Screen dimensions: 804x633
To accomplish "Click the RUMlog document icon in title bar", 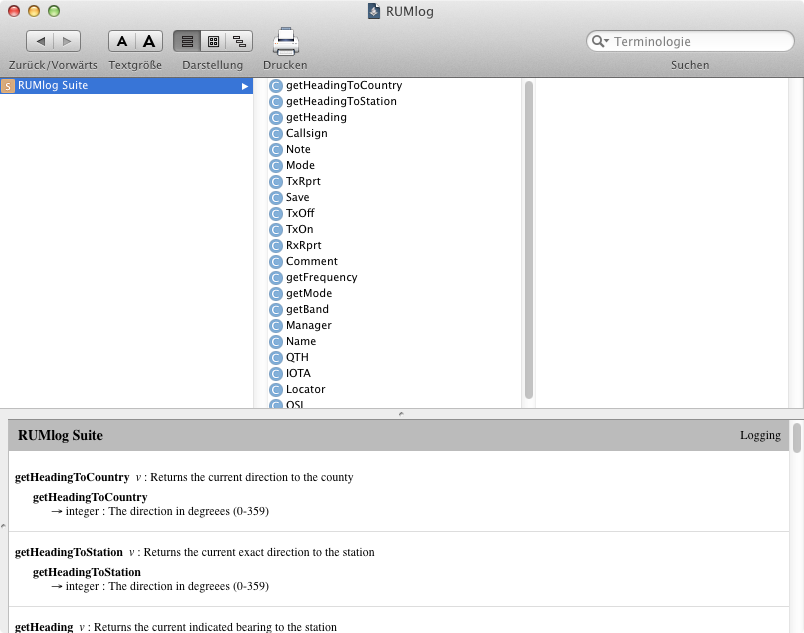I will [374, 11].
